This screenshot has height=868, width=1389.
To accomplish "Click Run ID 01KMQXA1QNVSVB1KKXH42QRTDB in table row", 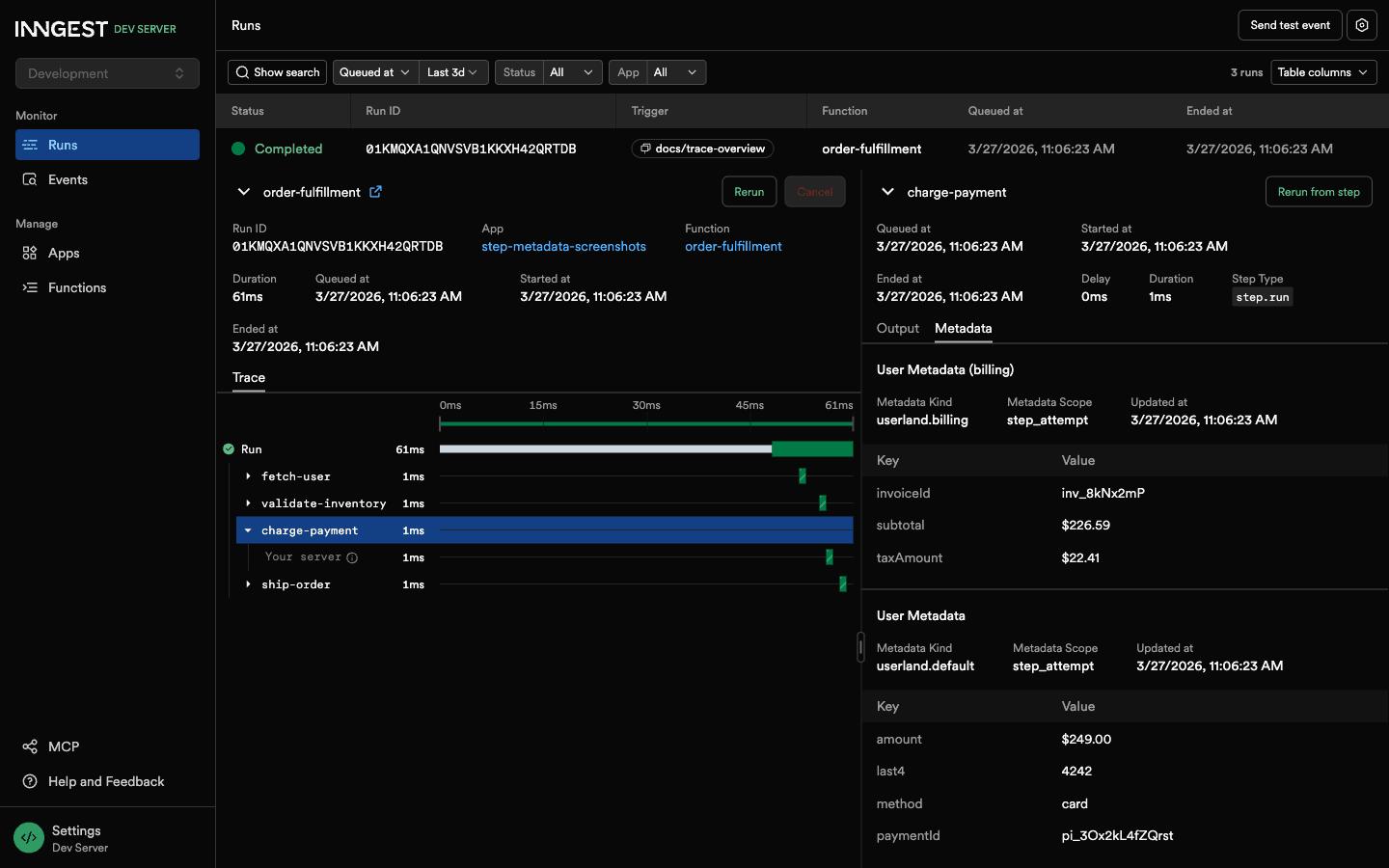I will 471,149.
